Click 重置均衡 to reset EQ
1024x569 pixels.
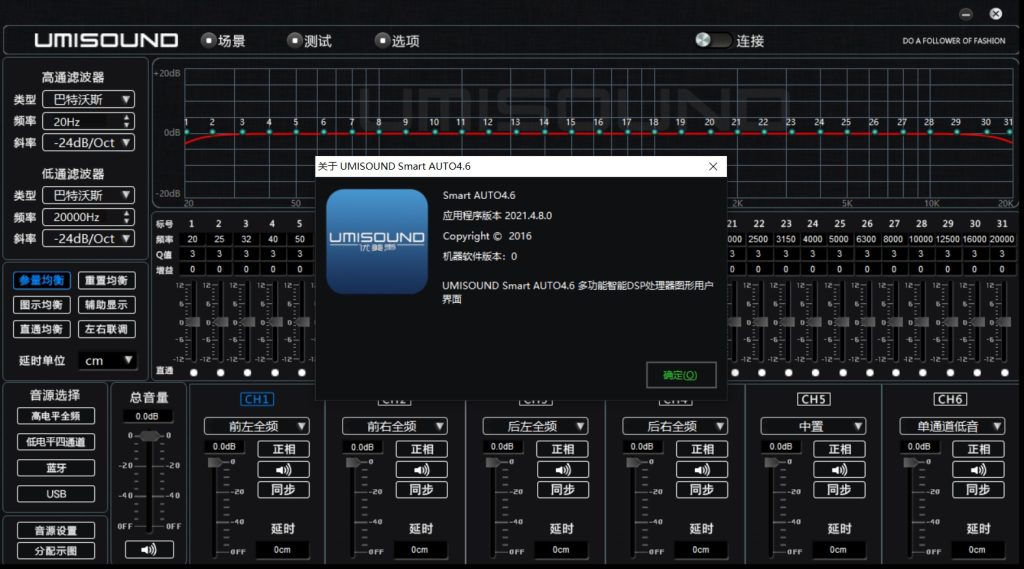(x=106, y=280)
